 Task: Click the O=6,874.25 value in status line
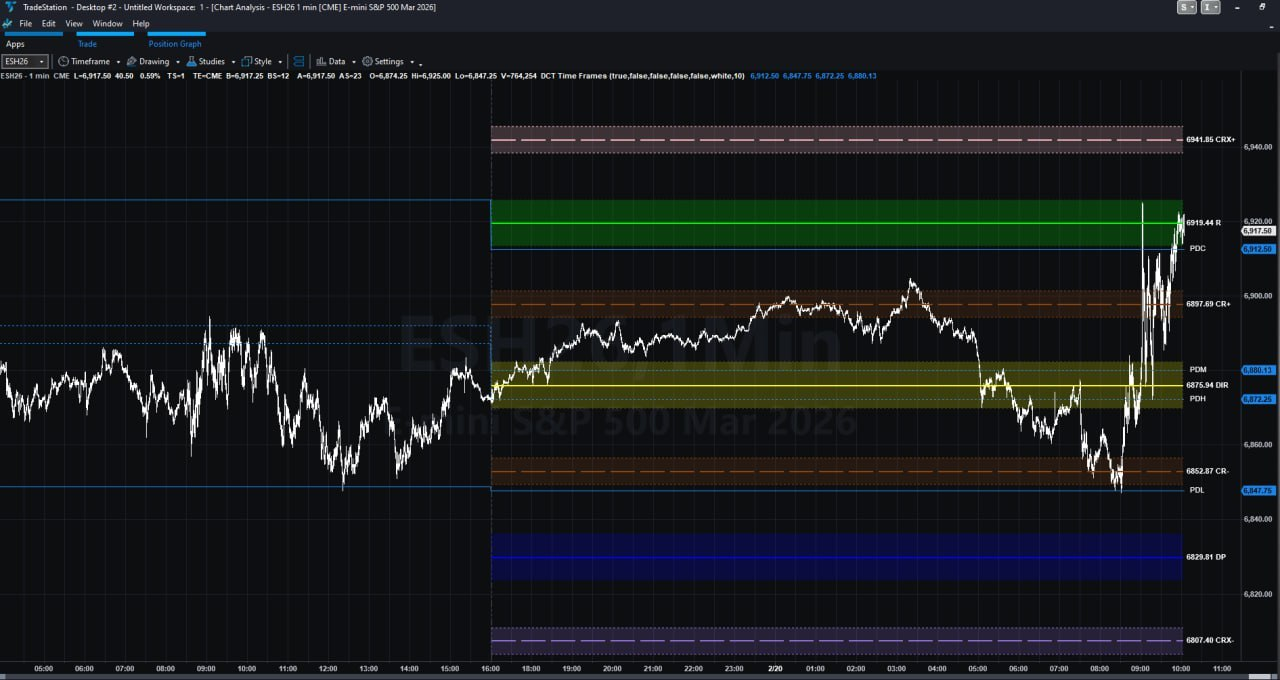point(387,76)
